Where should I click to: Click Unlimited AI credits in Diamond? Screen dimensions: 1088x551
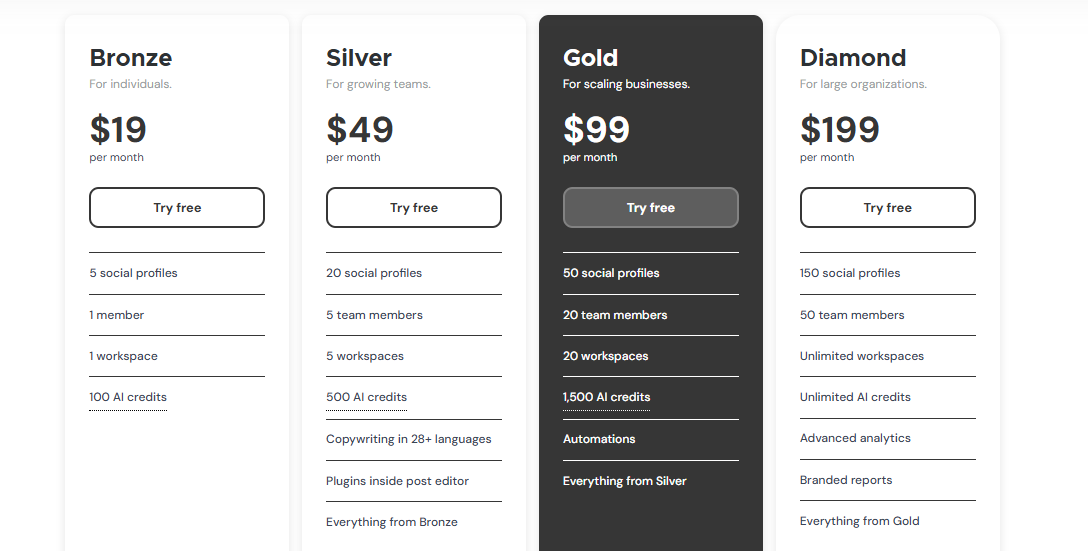[855, 397]
